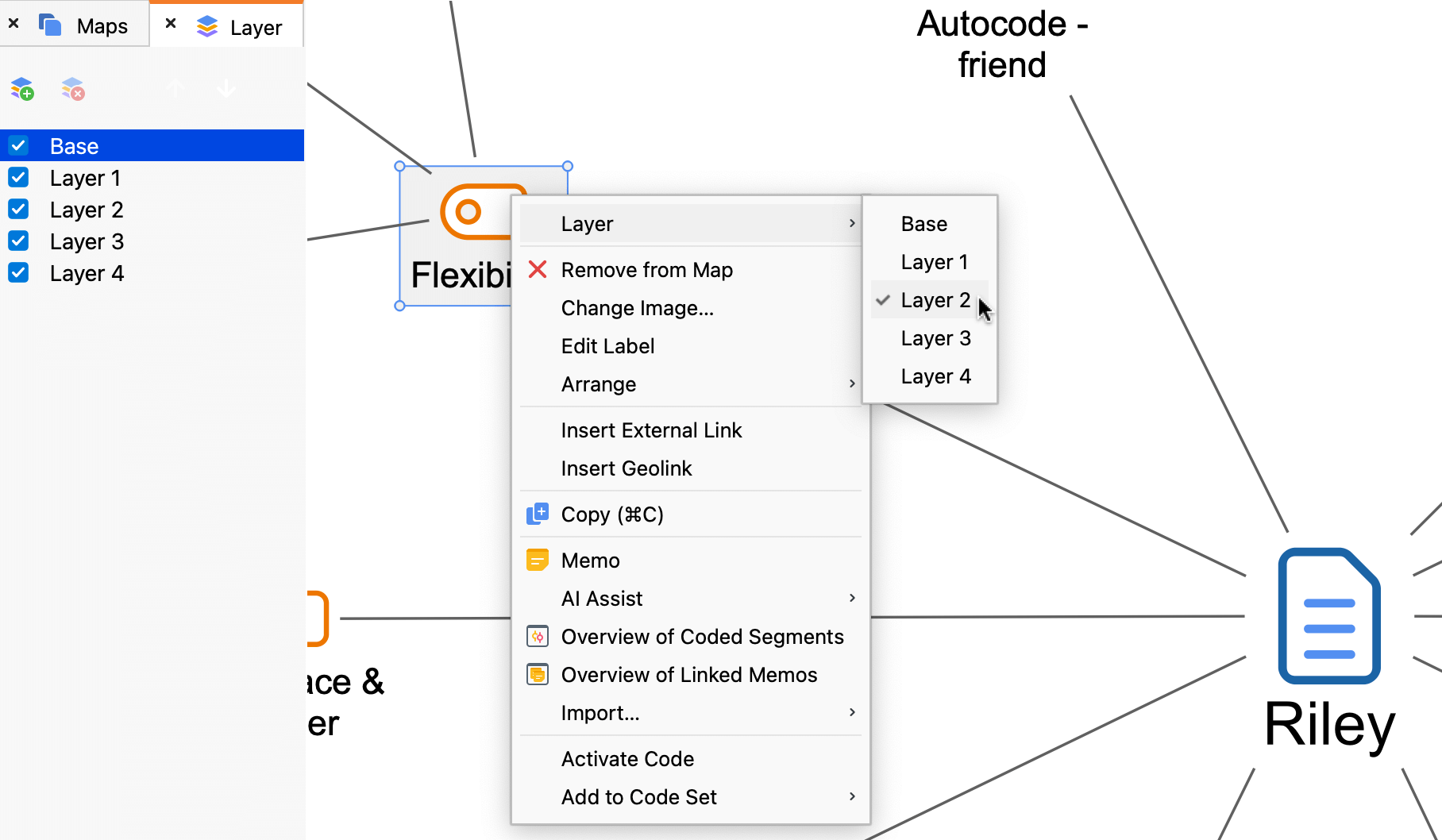Assign to Layer 3 in submenu

930,338
